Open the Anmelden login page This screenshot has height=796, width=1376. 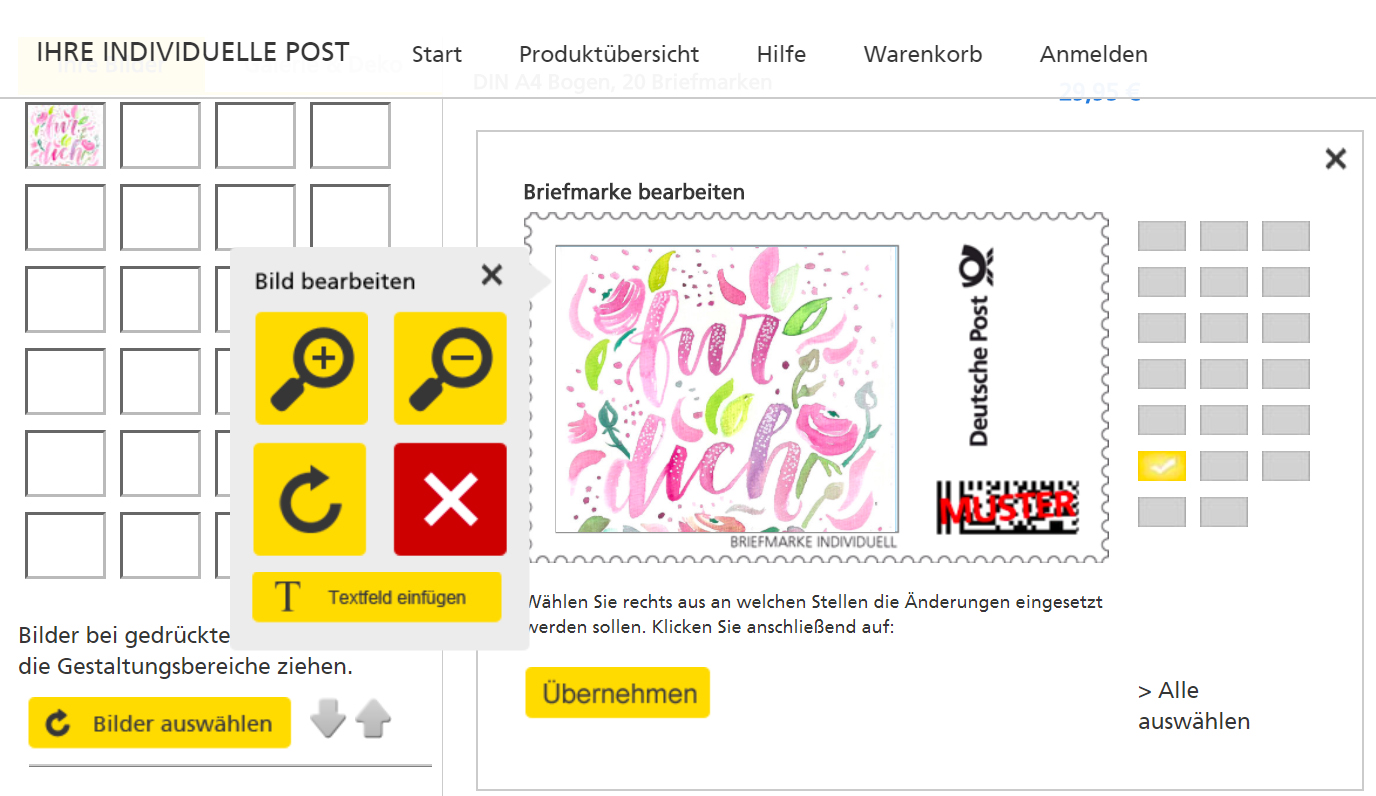[1094, 54]
